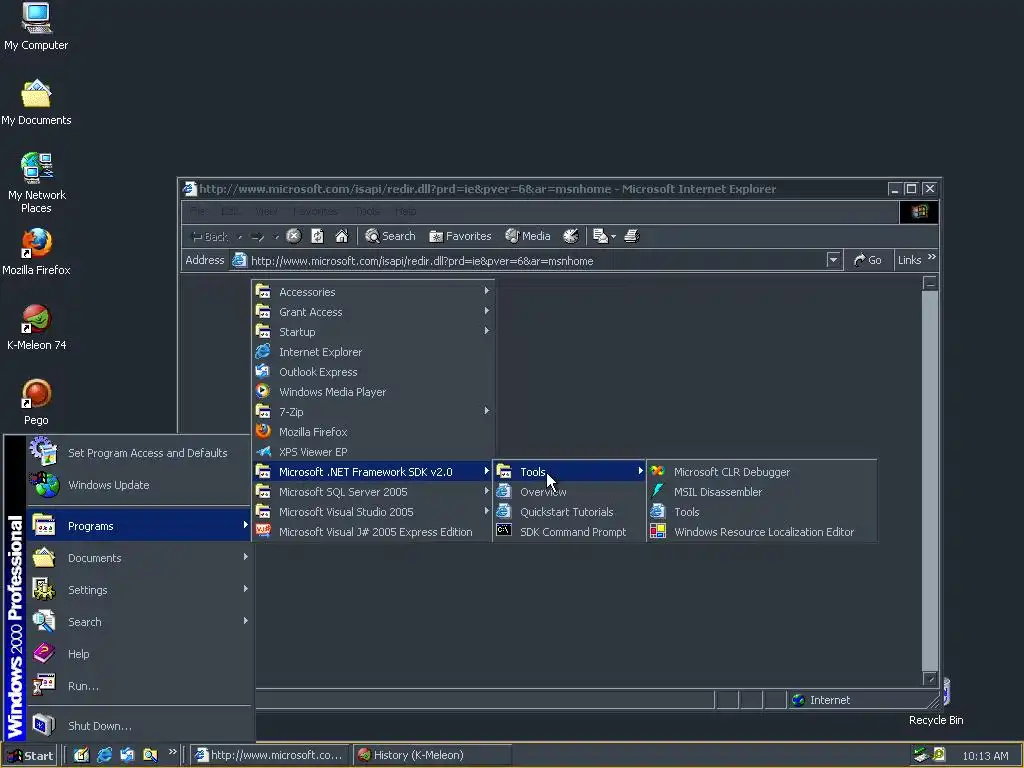The image size is (1024, 768).
Task: Switch to History (K-Meleon) taskbar button
Action: tap(432, 755)
